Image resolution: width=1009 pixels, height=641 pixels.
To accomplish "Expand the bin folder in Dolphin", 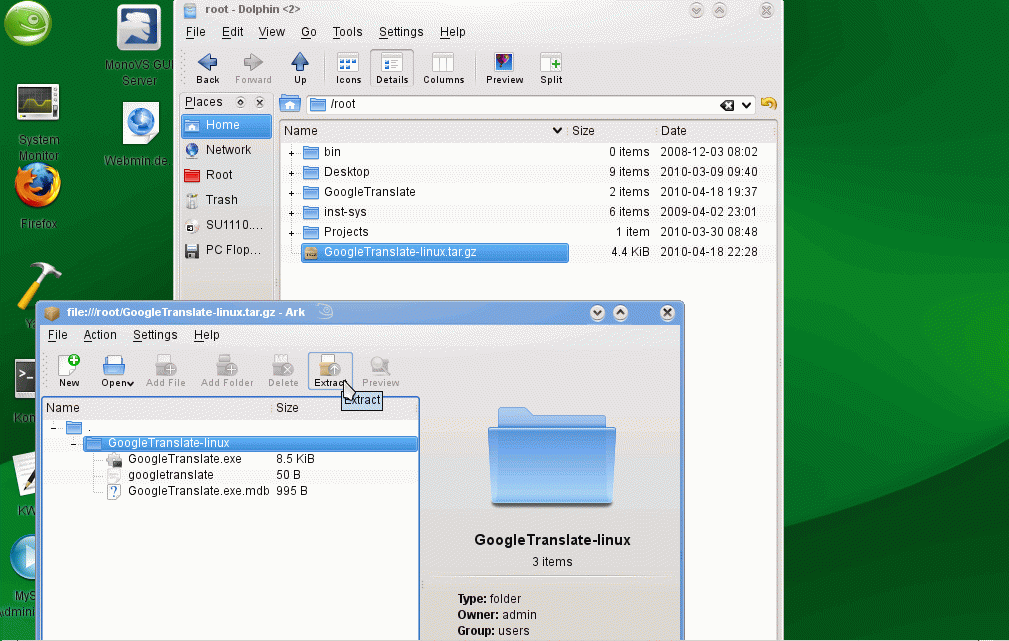I will [292, 153].
